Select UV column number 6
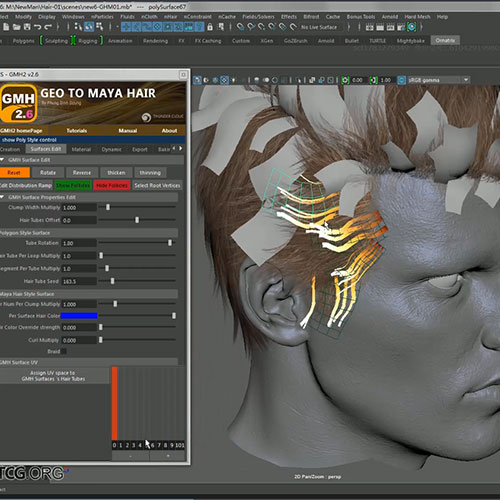This screenshot has height=500, width=500. [153, 445]
